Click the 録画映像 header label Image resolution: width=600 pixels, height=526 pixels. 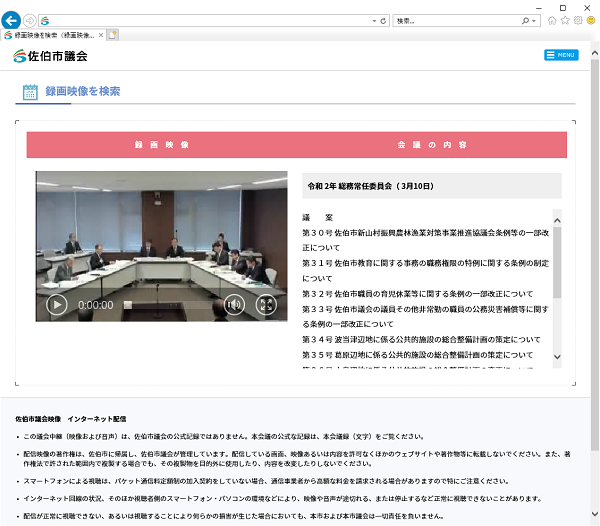click(x=161, y=145)
